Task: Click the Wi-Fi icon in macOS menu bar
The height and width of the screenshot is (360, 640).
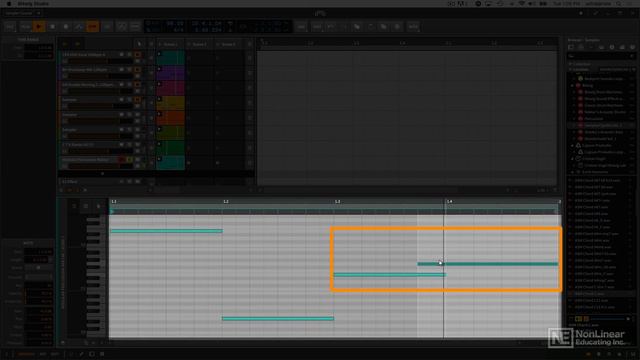Action: pos(522,4)
